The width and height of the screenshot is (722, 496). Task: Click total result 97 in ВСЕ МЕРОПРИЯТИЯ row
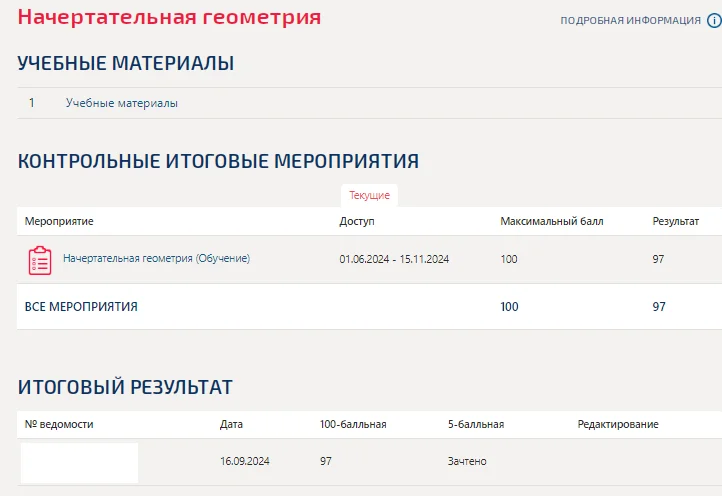[659, 307]
